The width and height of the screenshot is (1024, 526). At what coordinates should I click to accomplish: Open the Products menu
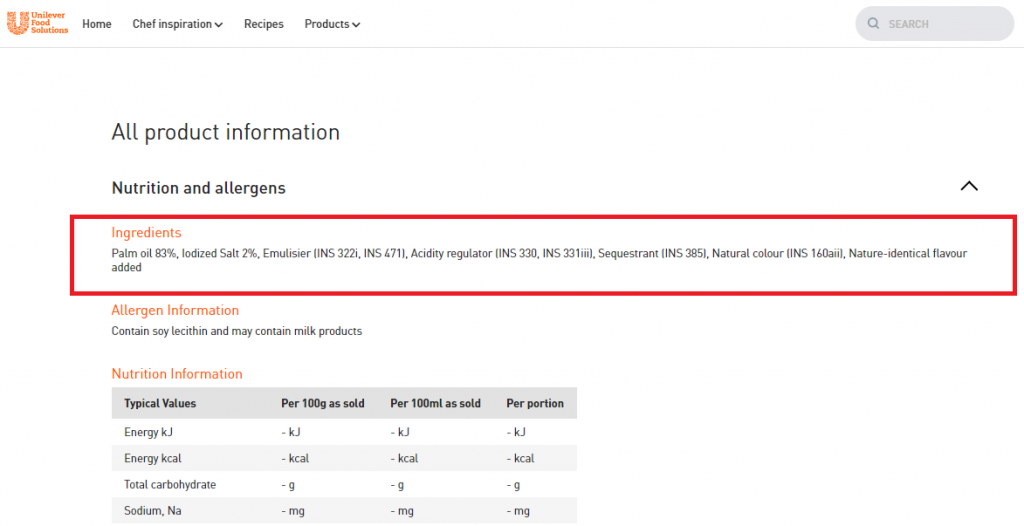[332, 24]
